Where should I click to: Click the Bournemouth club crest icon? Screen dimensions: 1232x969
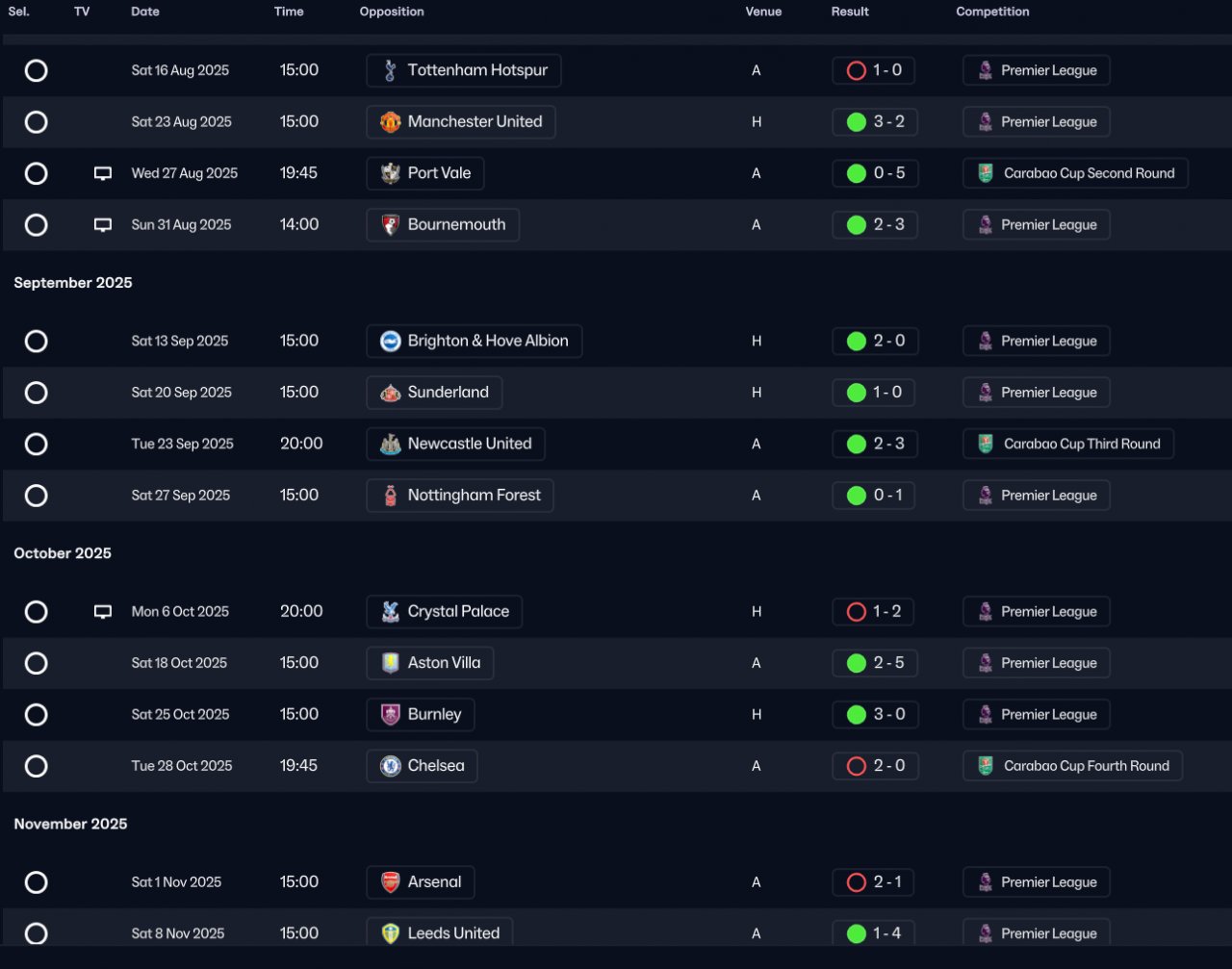[x=390, y=225]
